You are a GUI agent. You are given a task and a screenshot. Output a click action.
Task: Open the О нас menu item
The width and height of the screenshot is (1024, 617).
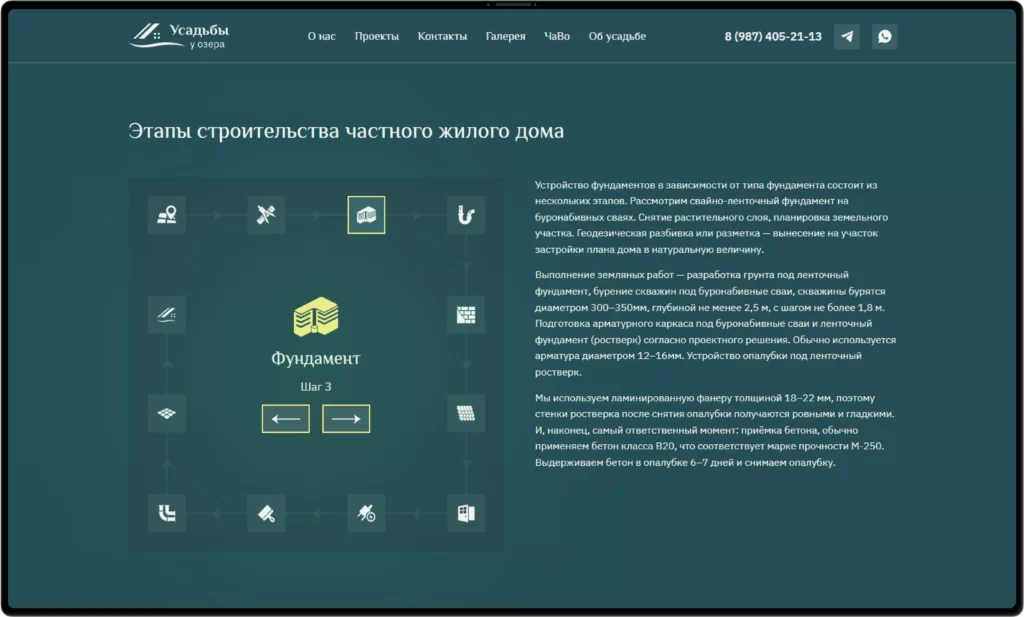click(321, 37)
